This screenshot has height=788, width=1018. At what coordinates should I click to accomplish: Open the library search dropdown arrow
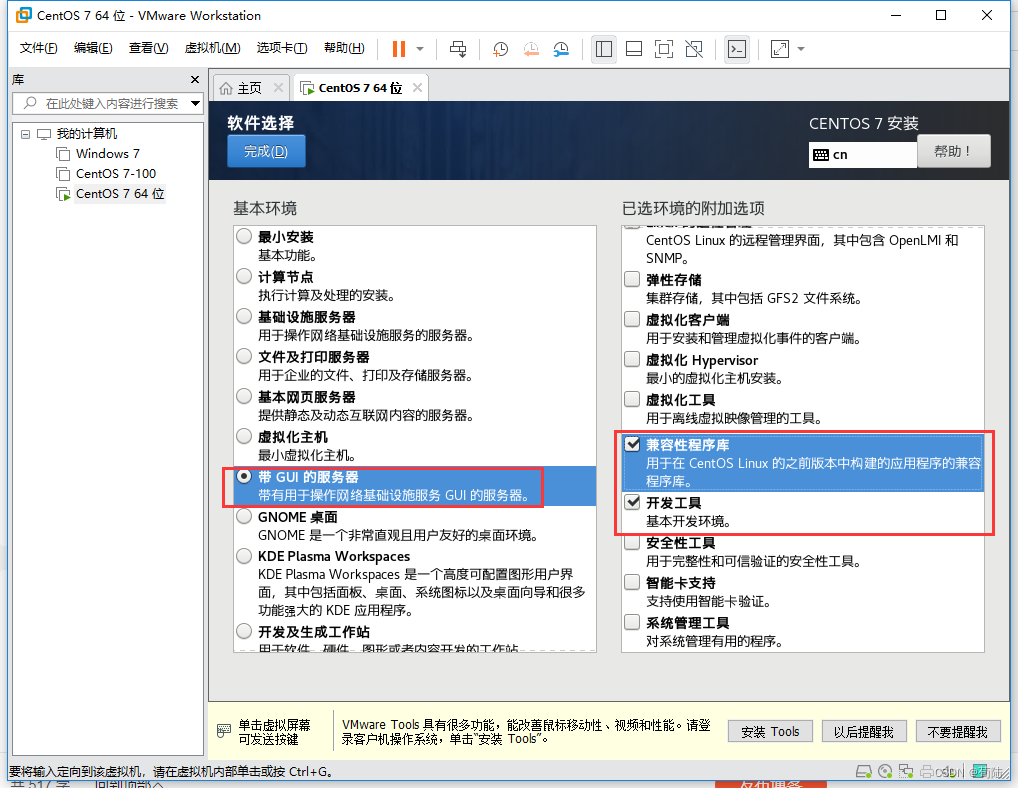pos(195,103)
